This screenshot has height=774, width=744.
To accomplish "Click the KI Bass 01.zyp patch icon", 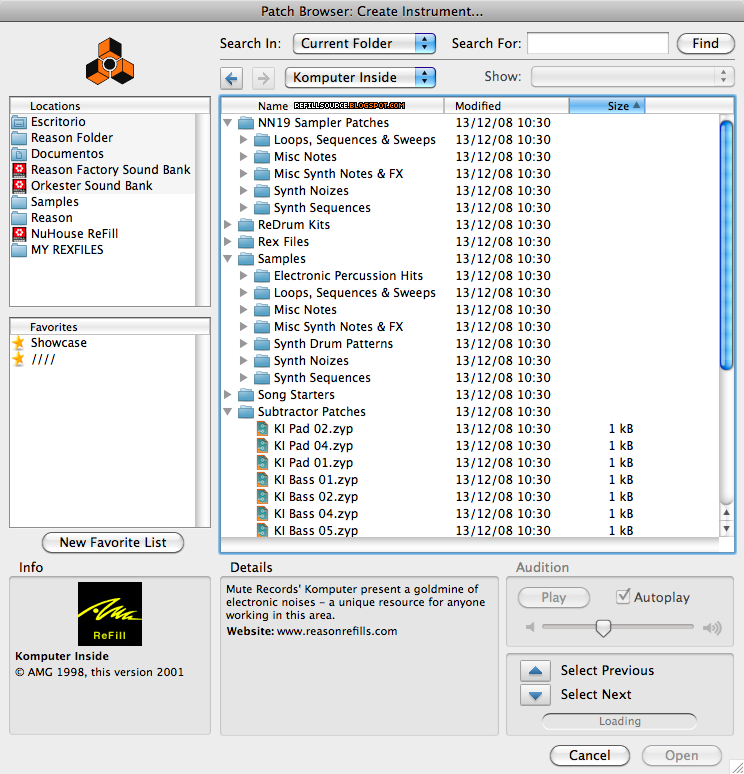I will [263, 479].
